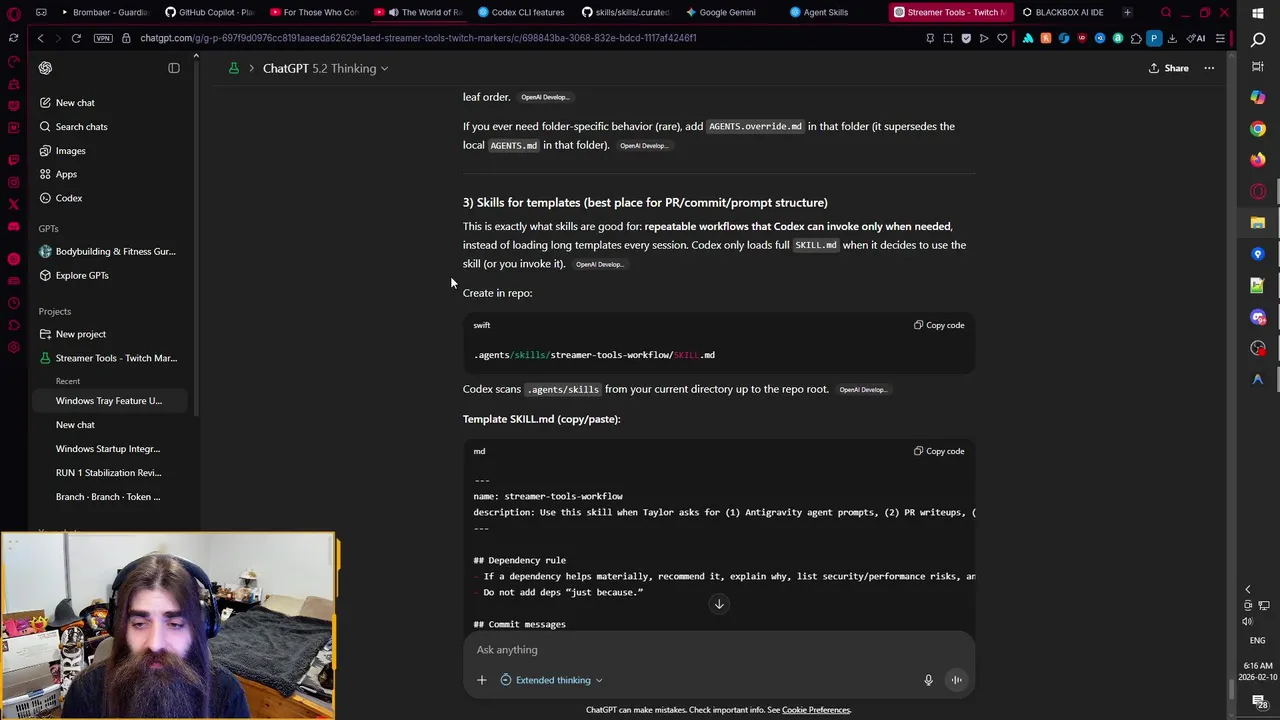Open Chrome from the Windows taskbar
Image resolution: width=1280 pixels, height=720 pixels.
coord(1258,129)
